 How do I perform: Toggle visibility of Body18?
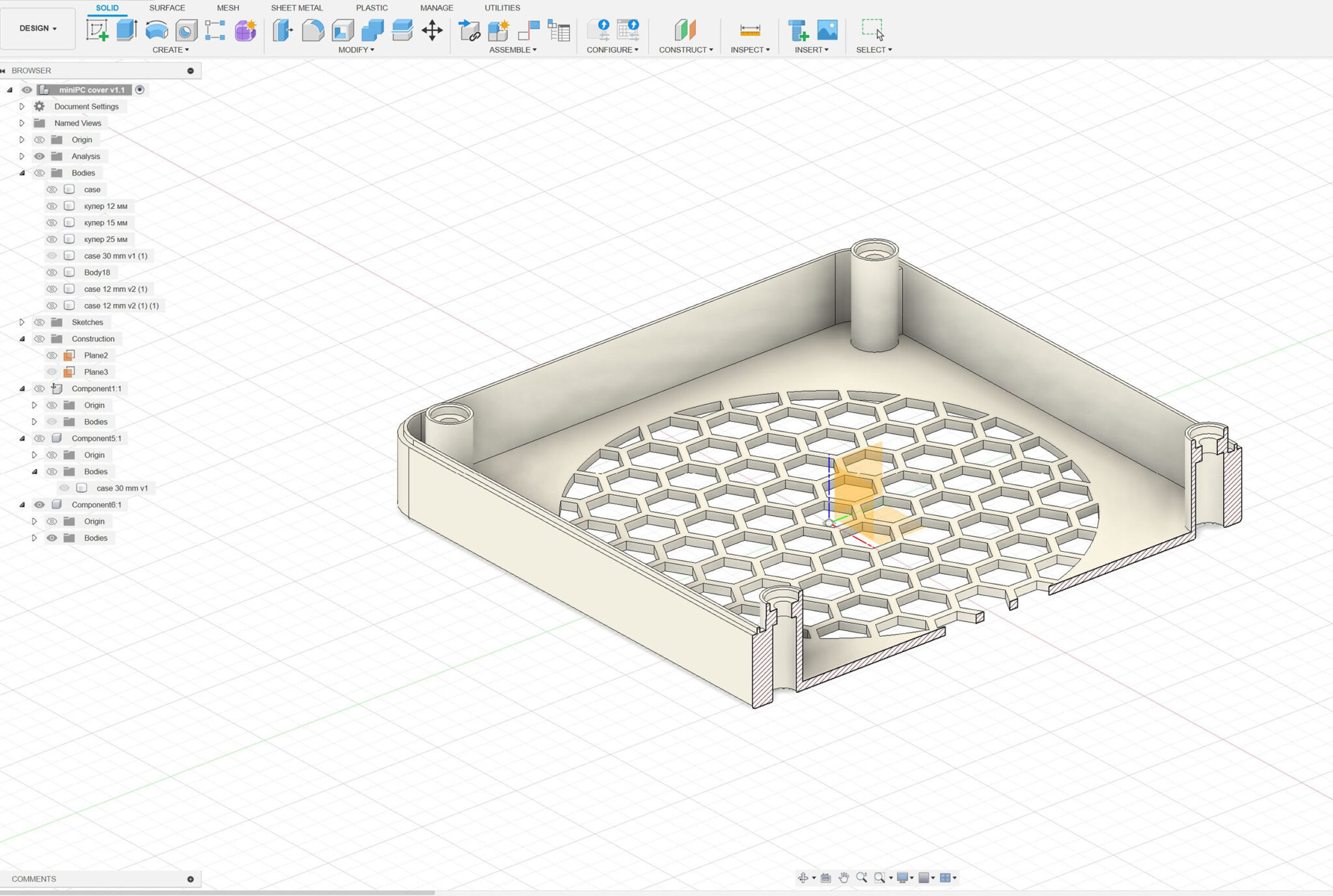(x=52, y=273)
